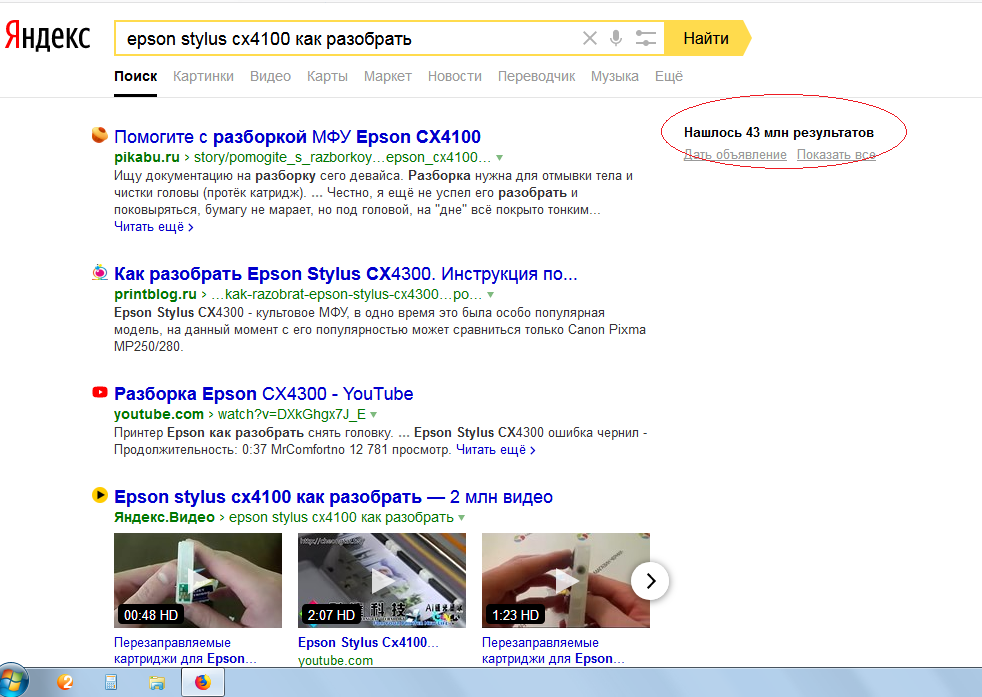Click the yellow Найти button
This screenshot has height=697, width=982.
[706, 38]
